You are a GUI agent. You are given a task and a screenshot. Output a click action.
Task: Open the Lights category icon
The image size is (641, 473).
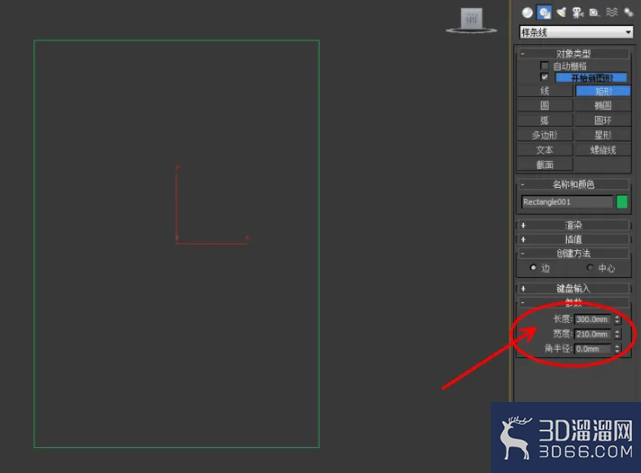click(x=561, y=13)
